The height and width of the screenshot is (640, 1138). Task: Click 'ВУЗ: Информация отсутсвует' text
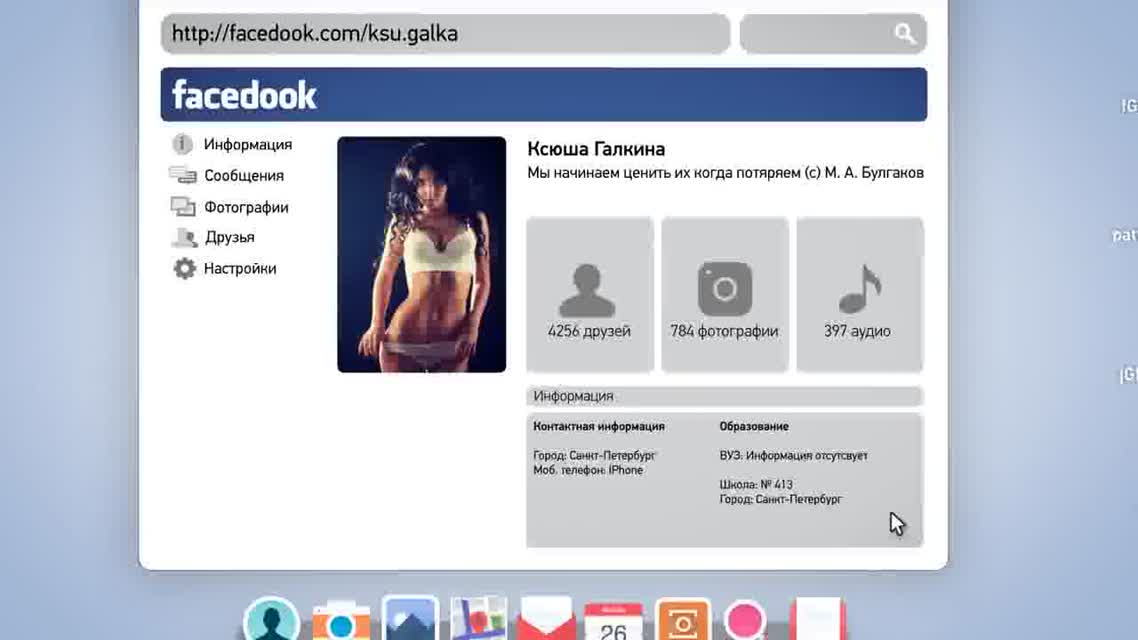point(793,456)
